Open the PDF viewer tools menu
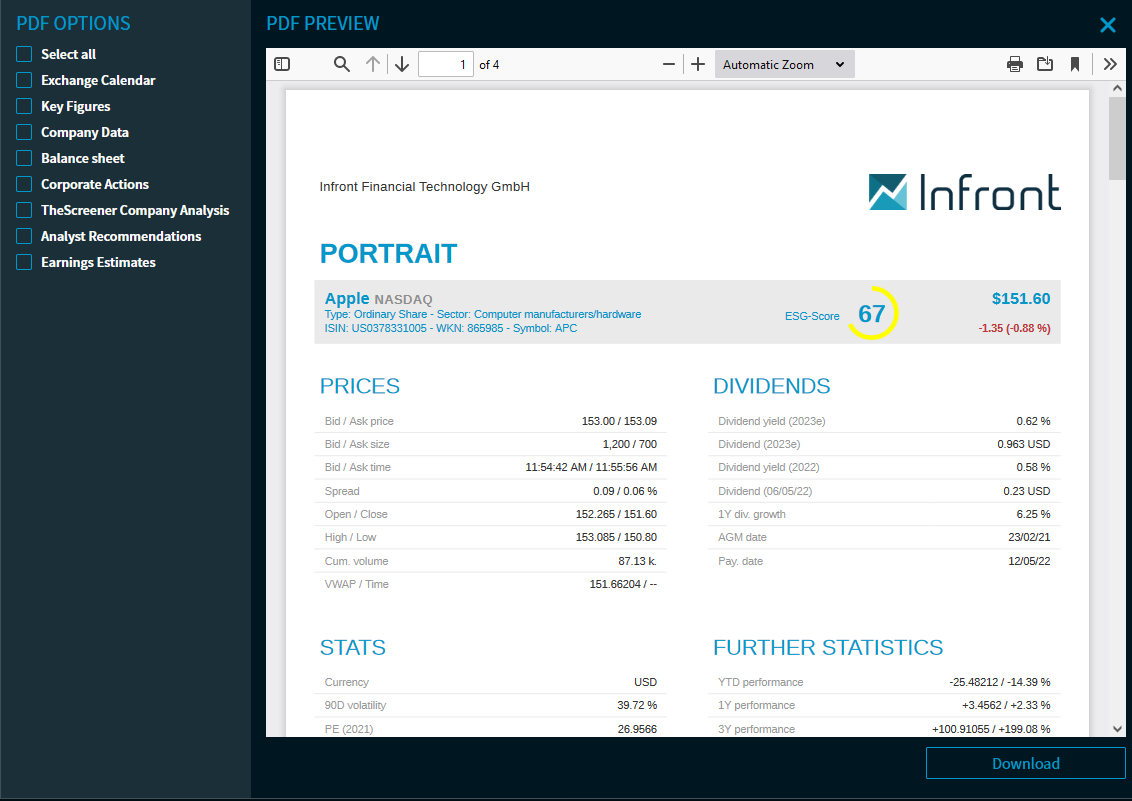1132x801 pixels. pyautogui.click(x=1110, y=64)
